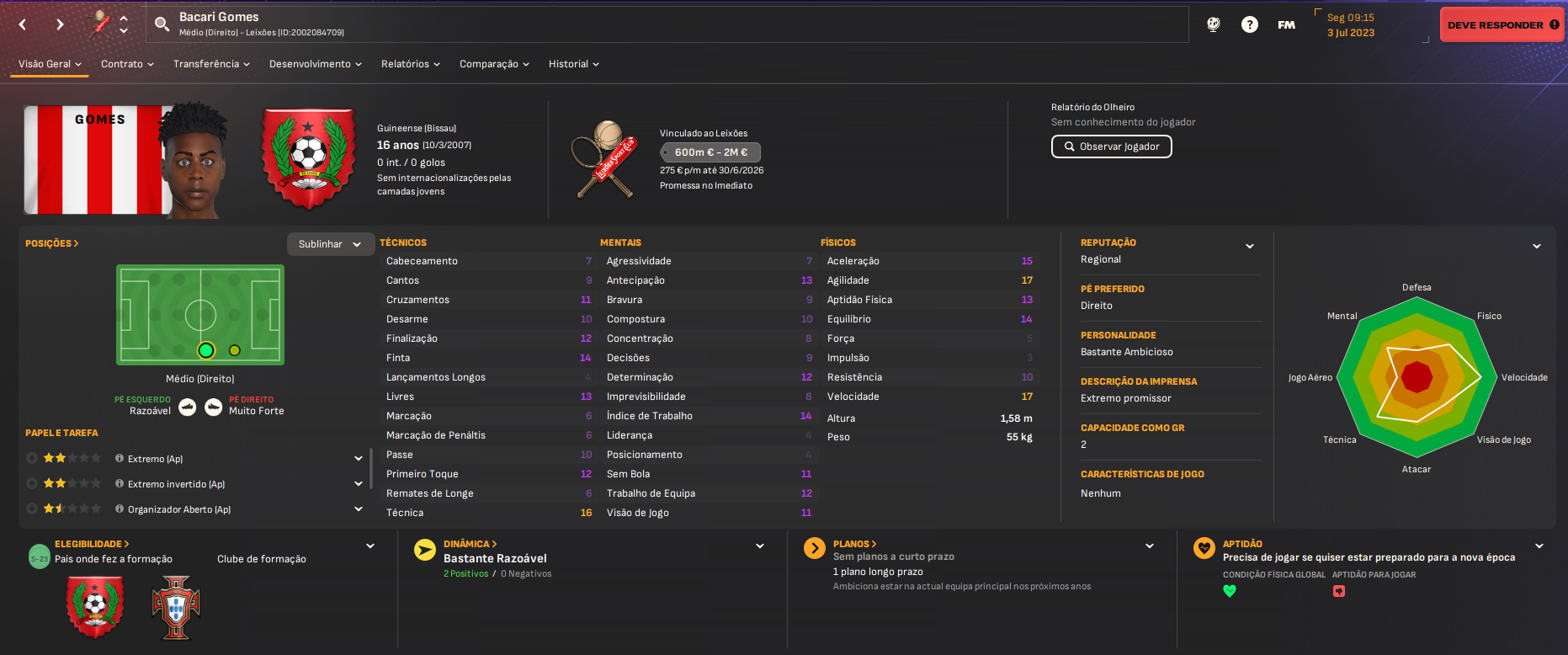Expand the Planos panel chevron

[x=1150, y=546]
